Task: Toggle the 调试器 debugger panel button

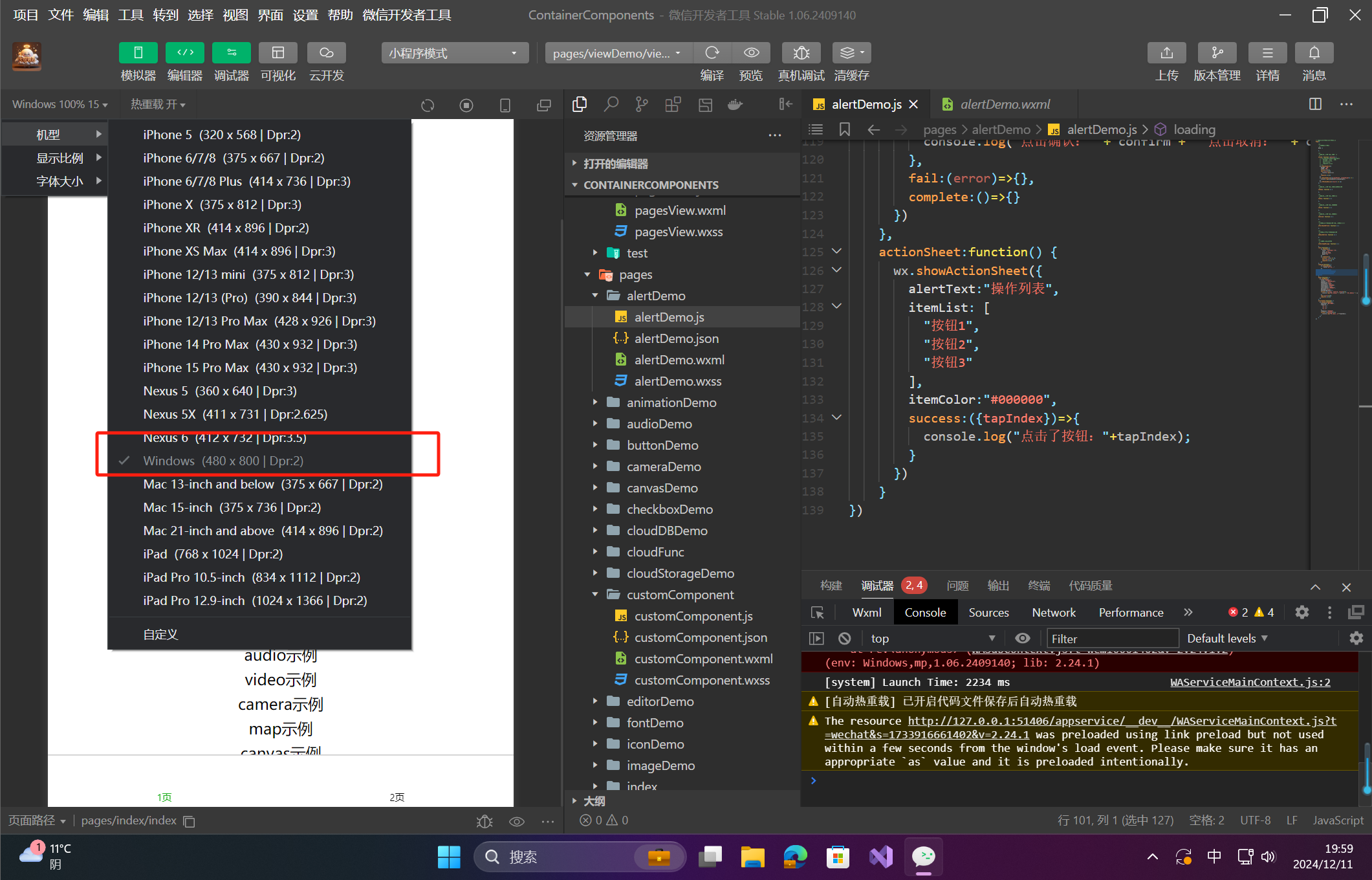Action: tap(231, 53)
